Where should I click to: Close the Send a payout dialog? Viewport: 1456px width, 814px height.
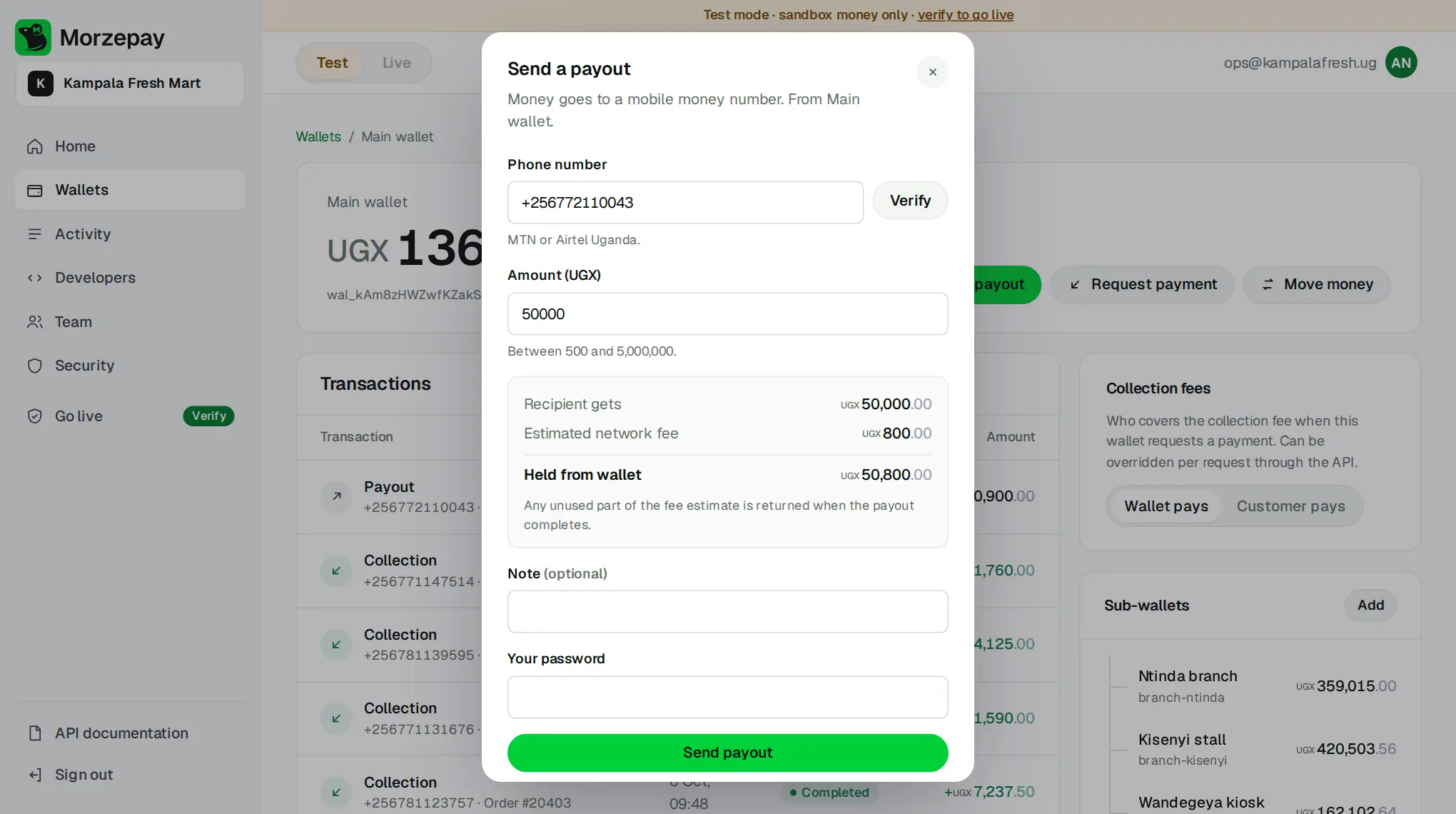[x=932, y=72]
